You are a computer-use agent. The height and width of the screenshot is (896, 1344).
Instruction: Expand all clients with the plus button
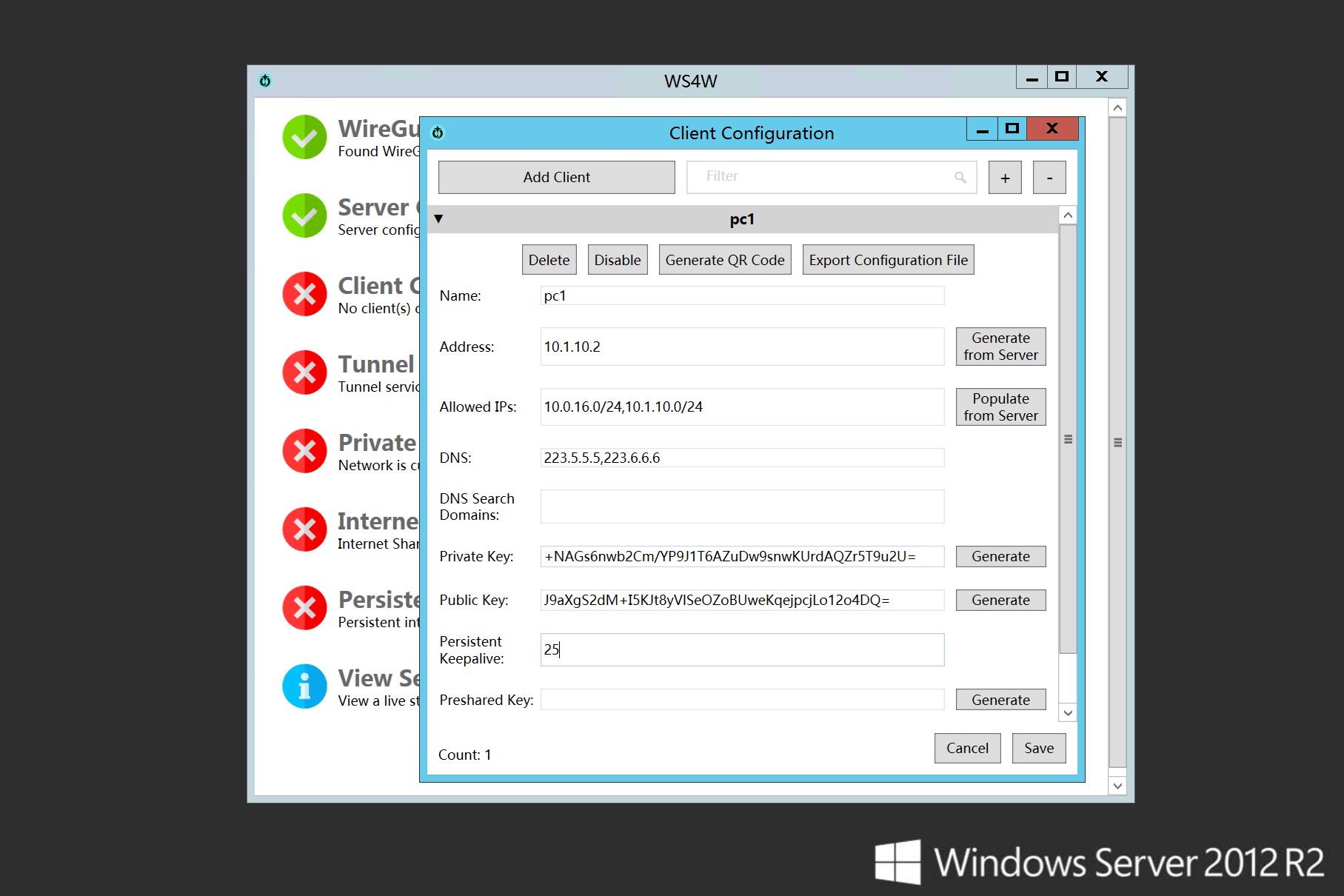1005,178
